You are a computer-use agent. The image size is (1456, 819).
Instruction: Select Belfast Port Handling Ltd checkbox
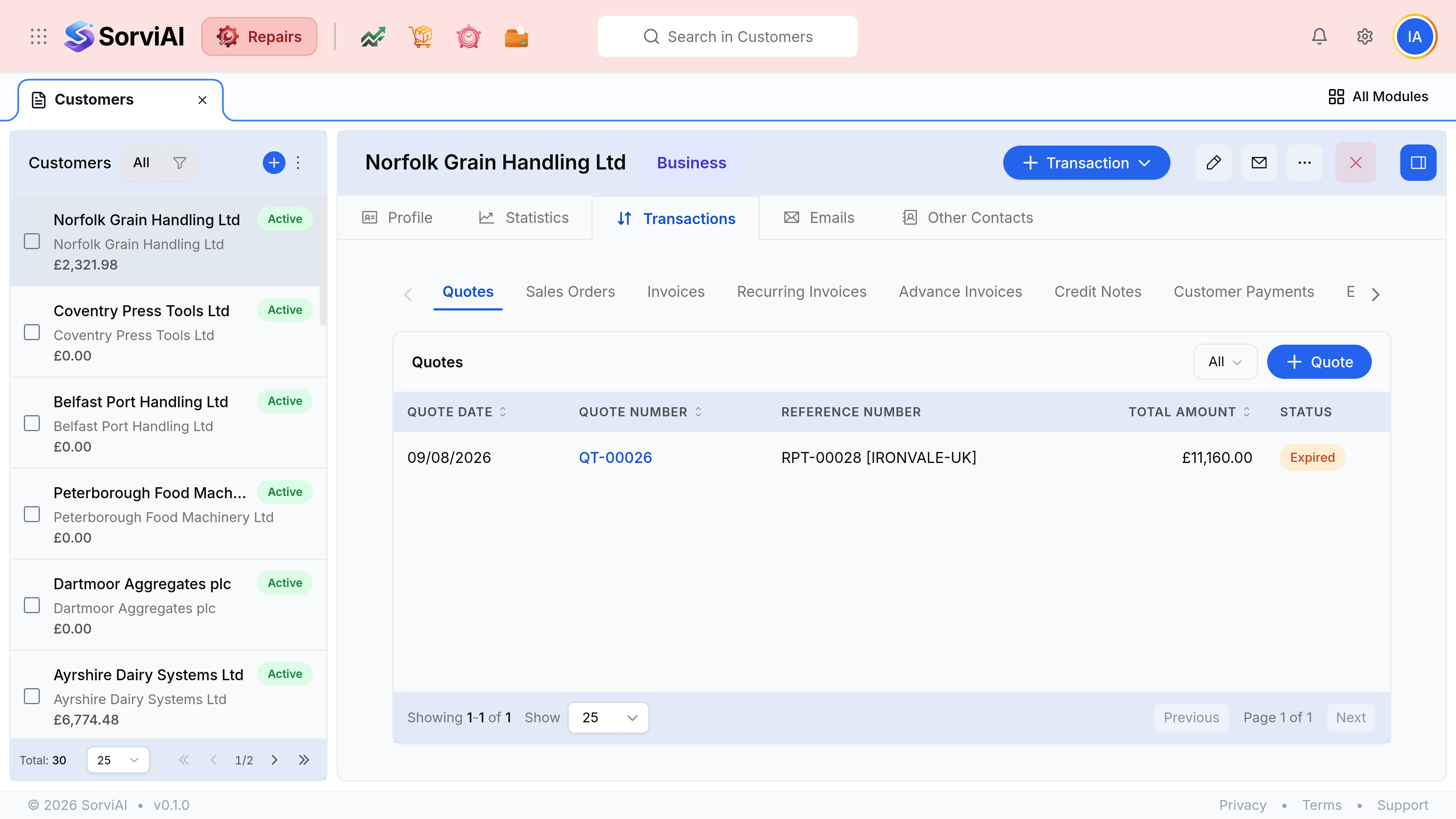point(31,424)
